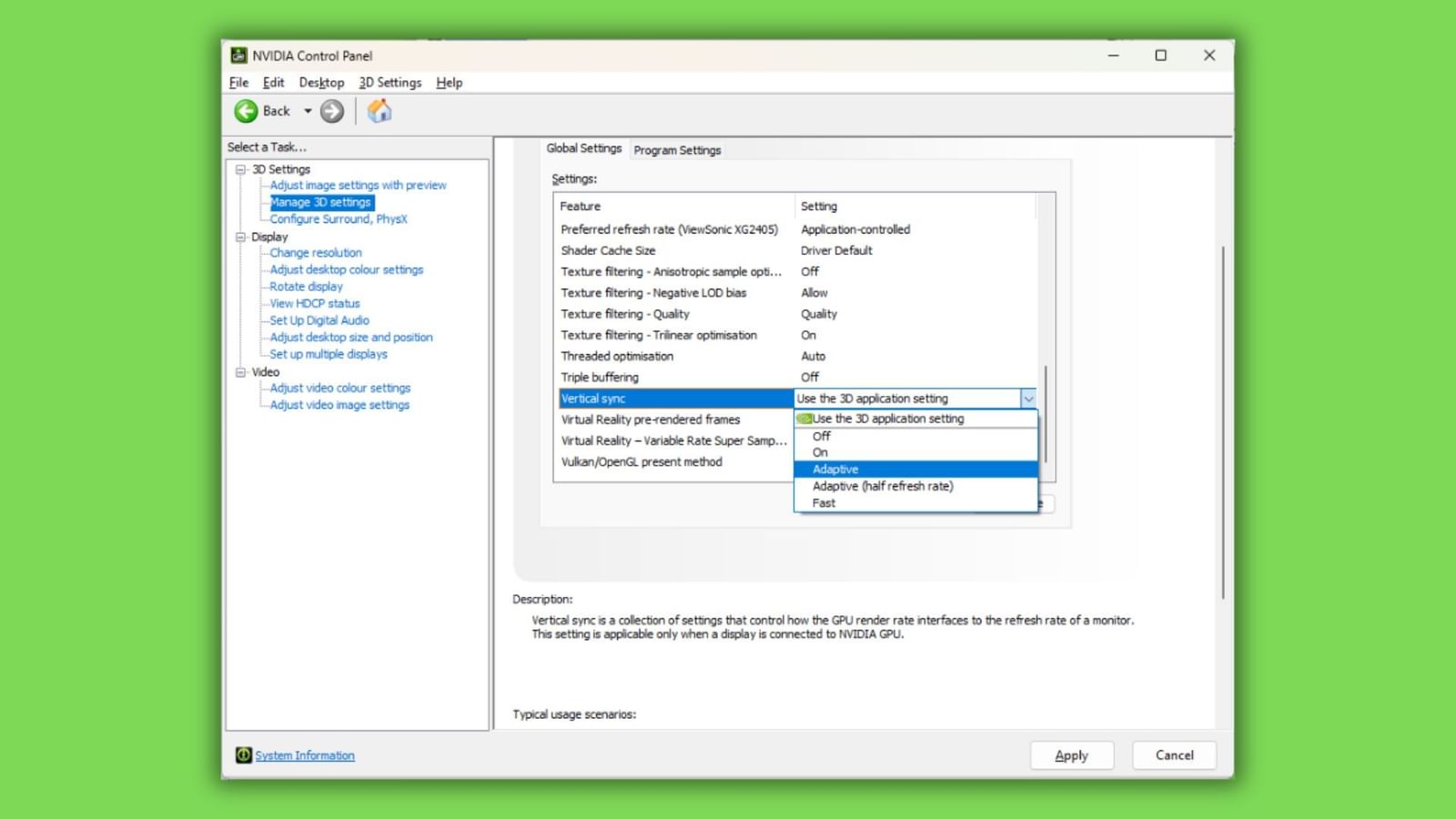
Task: Switch to the Program Settings tab
Action: (x=677, y=149)
